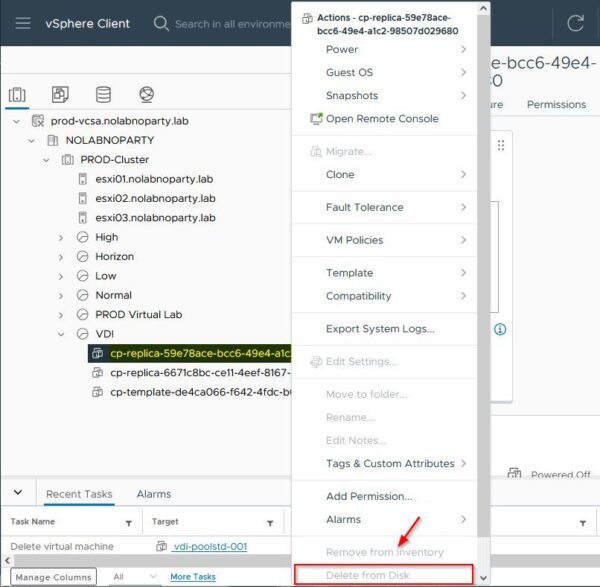Open the vdi-poolstd-001 target link
Screen dimensions: 600x587
tap(210, 546)
